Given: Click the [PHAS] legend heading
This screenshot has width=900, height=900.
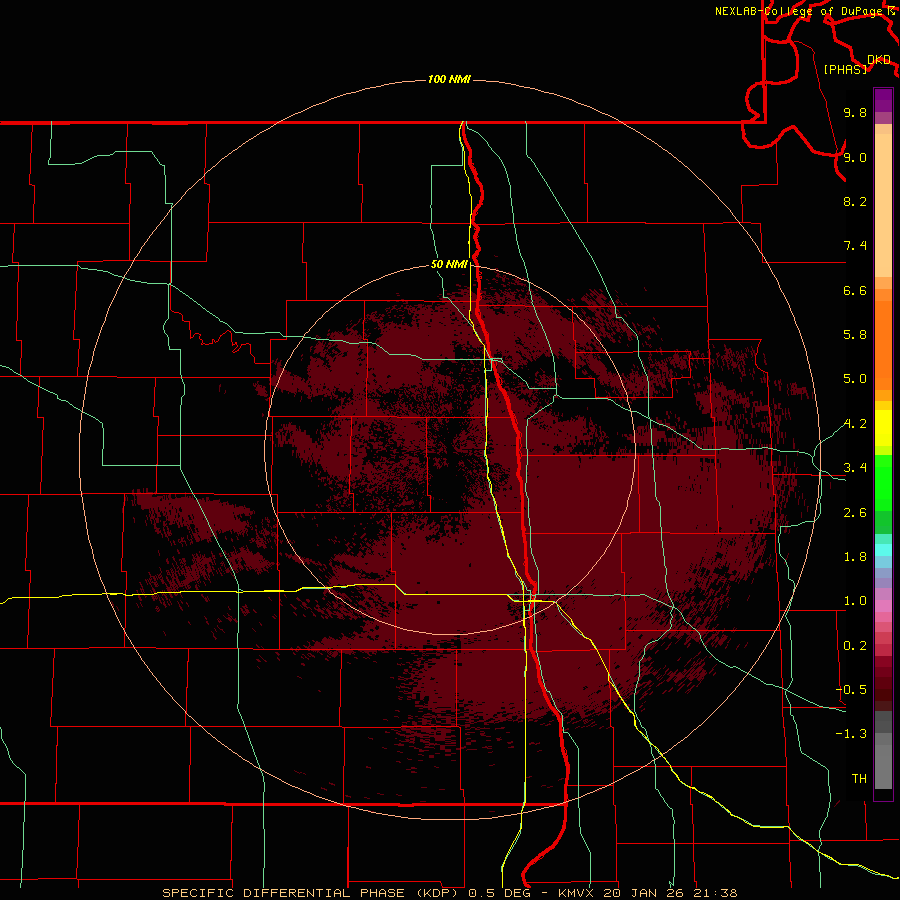Looking at the screenshot, I should coord(845,69).
